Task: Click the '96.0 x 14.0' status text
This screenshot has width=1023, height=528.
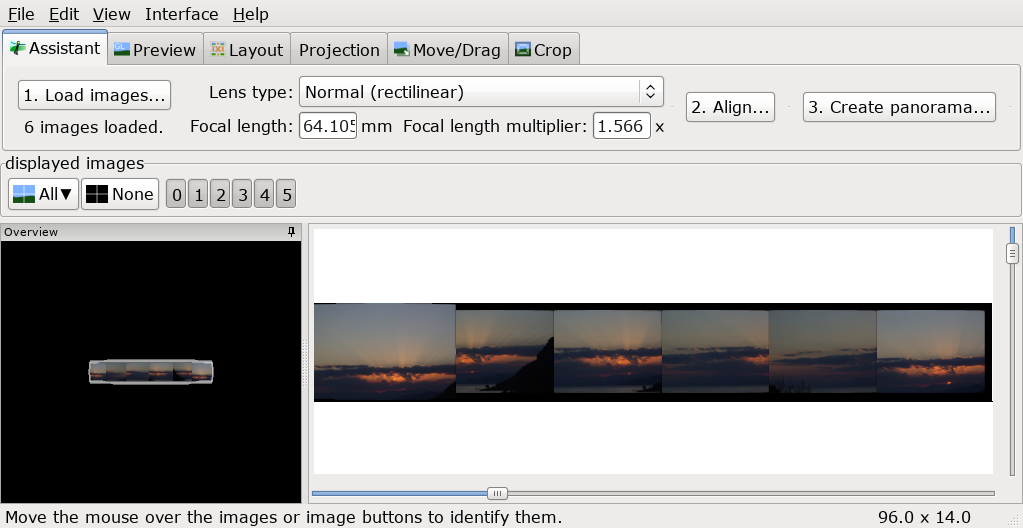Action: (x=924, y=518)
